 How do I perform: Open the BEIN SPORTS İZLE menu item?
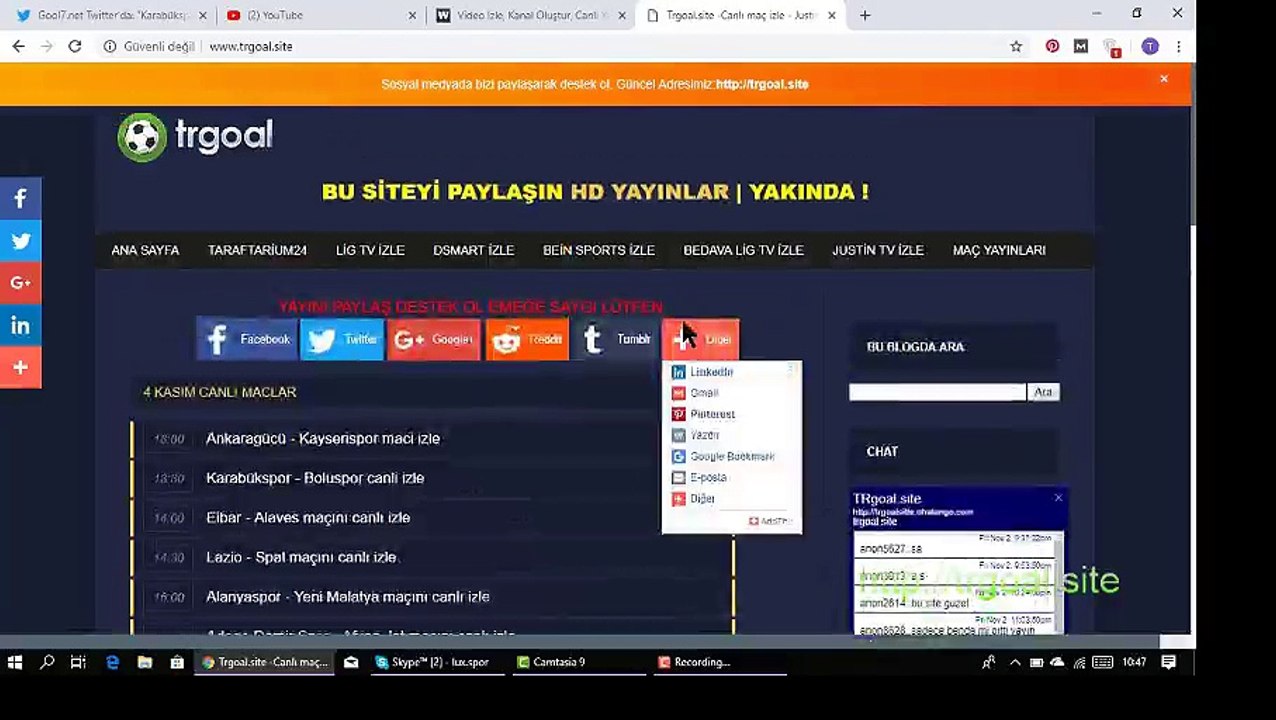[x=599, y=250]
